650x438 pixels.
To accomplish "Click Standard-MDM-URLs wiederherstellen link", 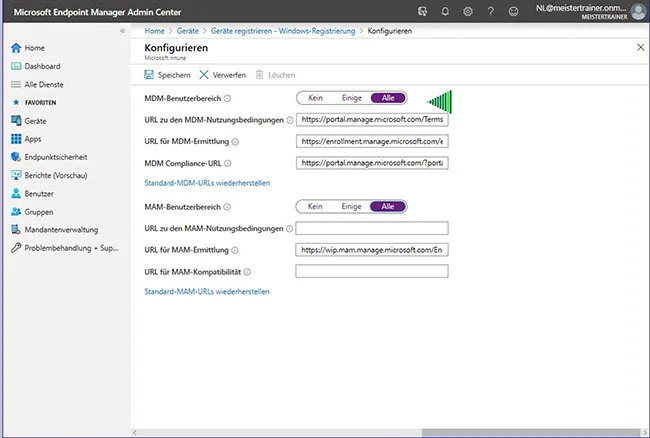I will pyautogui.click(x=207, y=184).
